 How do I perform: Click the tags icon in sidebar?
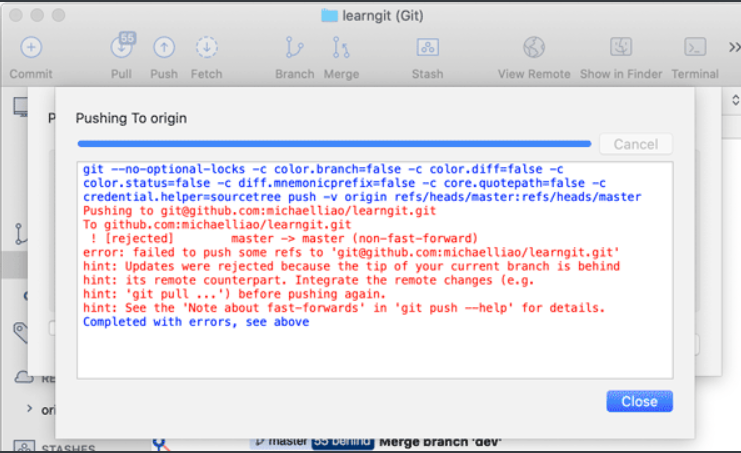[x=20, y=333]
